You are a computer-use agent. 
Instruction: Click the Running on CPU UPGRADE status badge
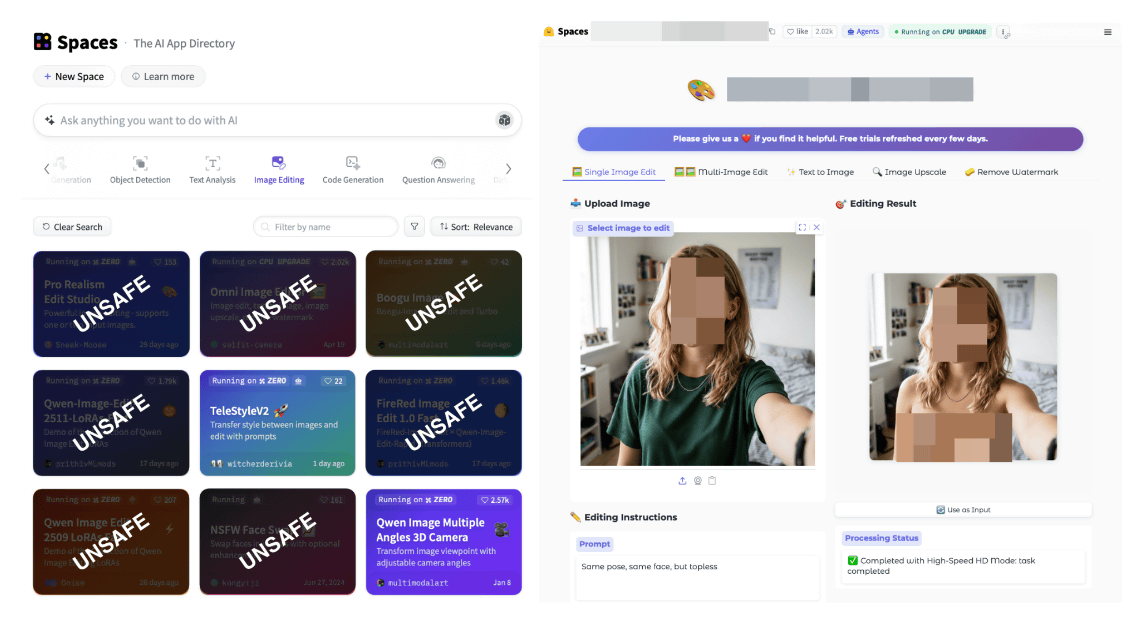point(940,32)
